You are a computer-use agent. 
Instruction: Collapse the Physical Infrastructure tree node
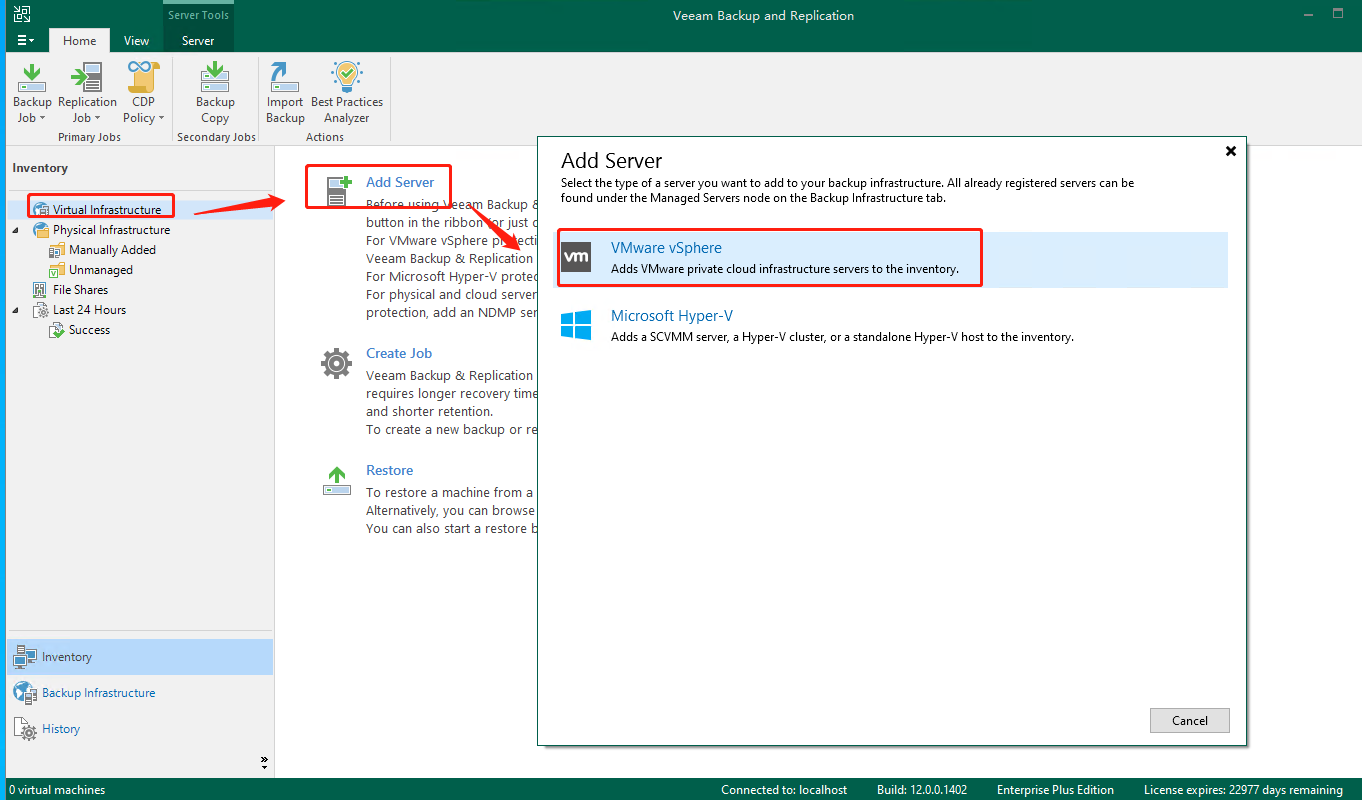[x=15, y=230]
